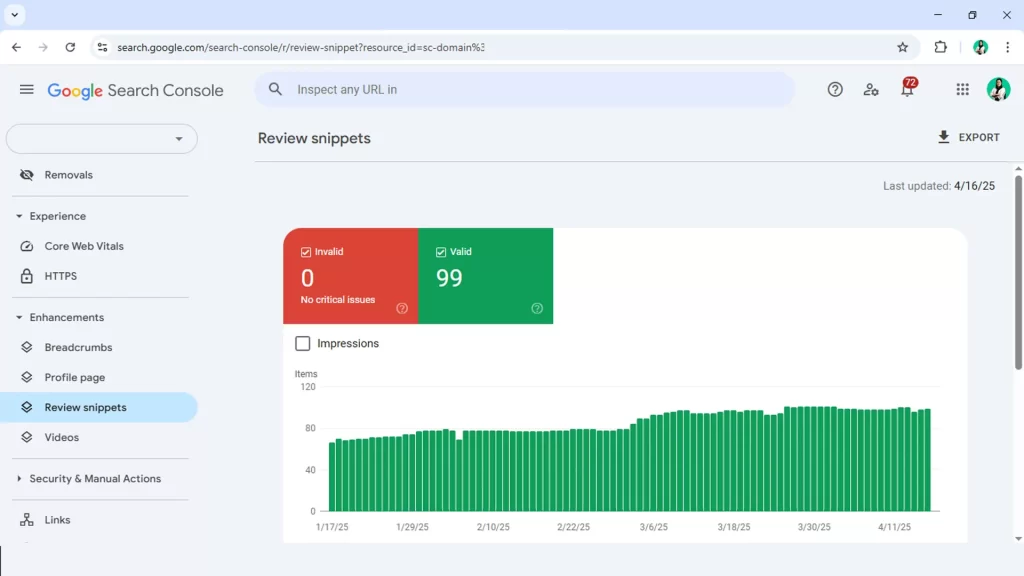Open notifications bell with 72 alerts

pos(908,88)
